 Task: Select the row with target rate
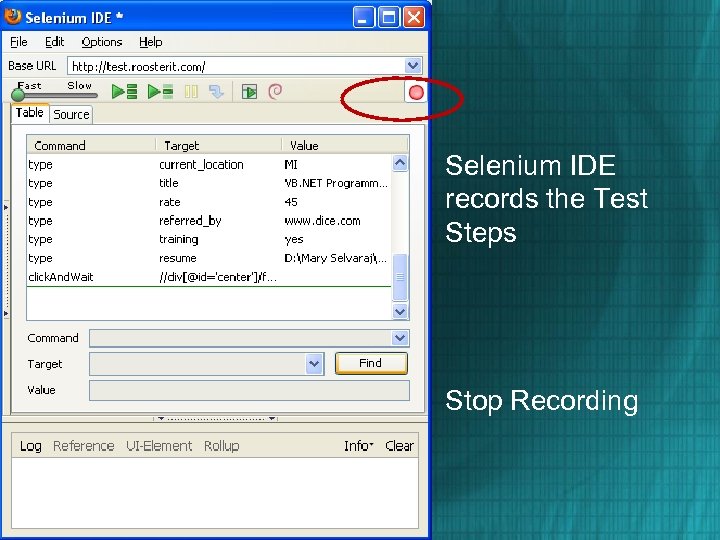209,202
